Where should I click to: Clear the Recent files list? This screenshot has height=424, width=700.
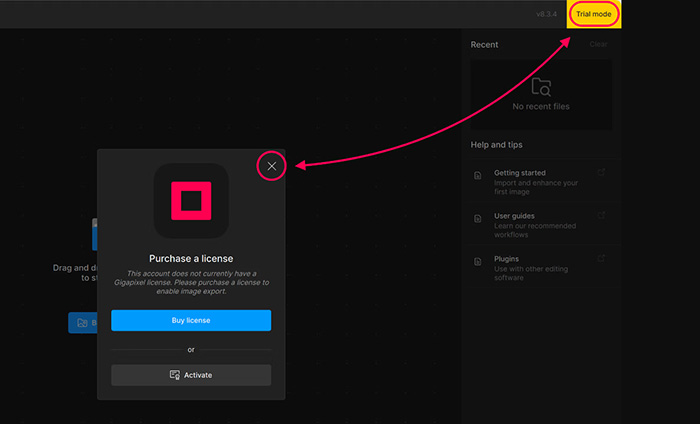click(598, 44)
